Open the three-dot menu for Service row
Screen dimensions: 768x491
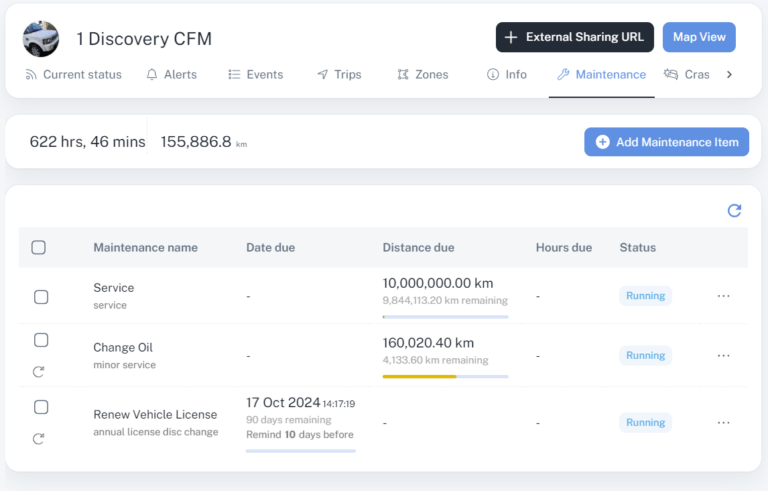tap(724, 296)
